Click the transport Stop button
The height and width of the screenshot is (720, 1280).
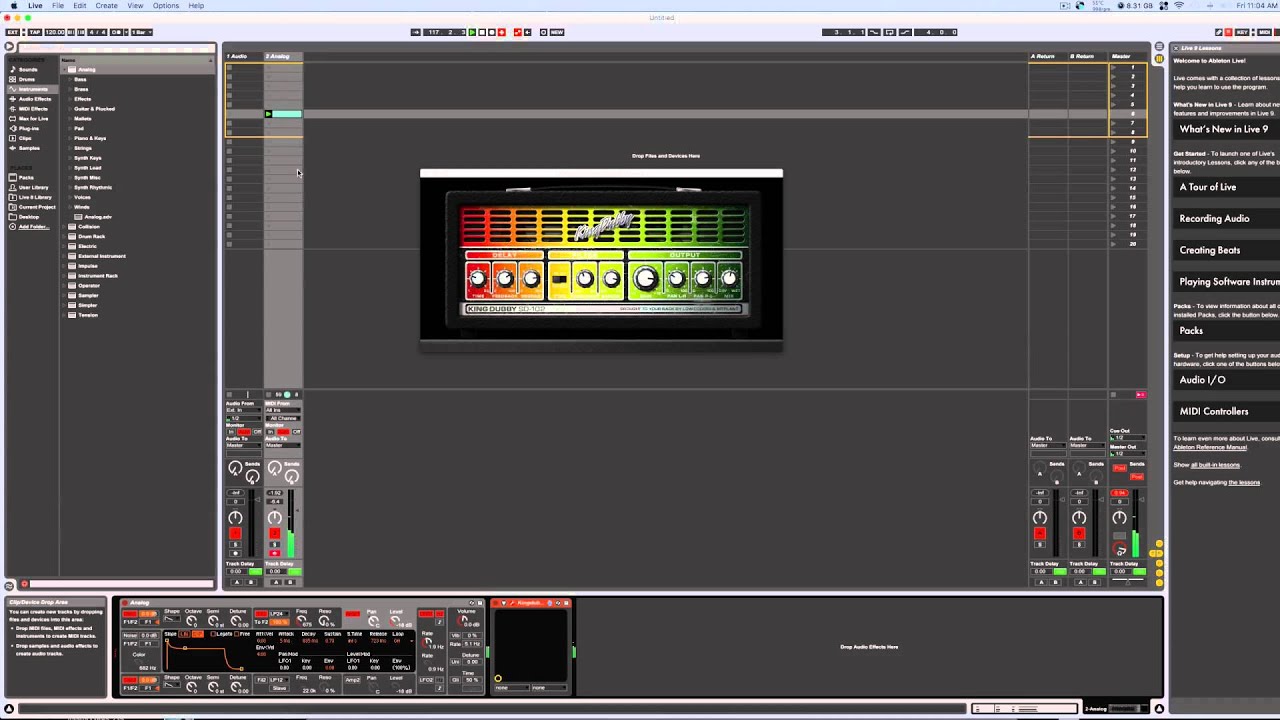point(482,32)
